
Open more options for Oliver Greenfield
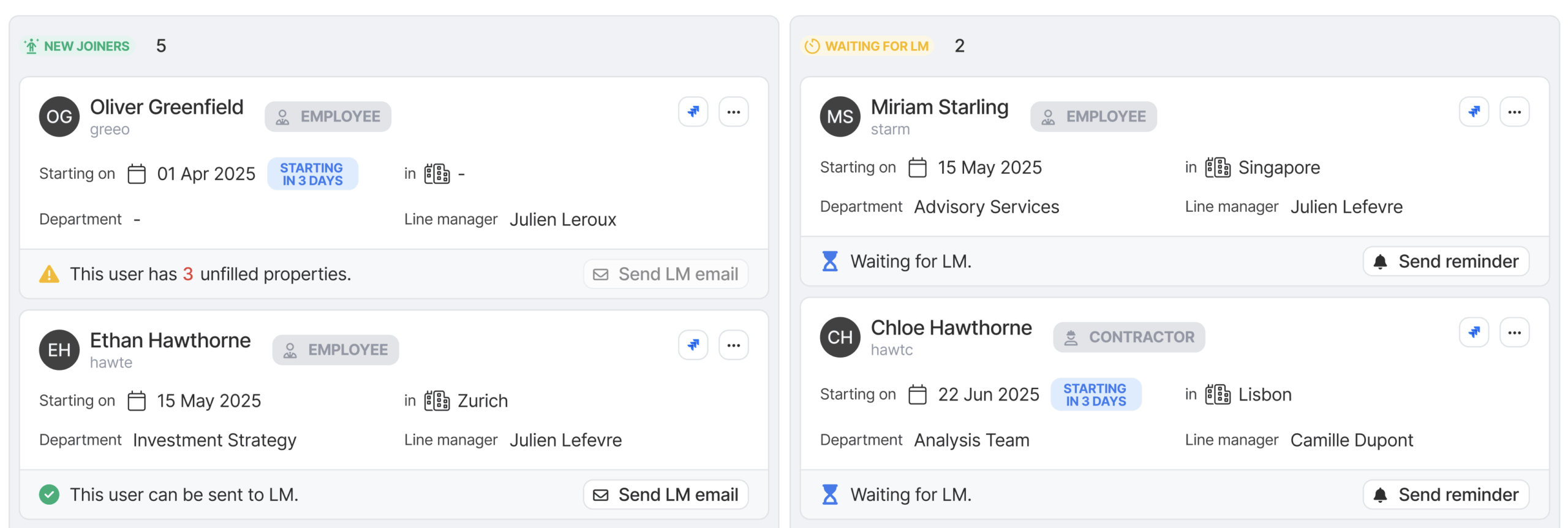tap(733, 112)
